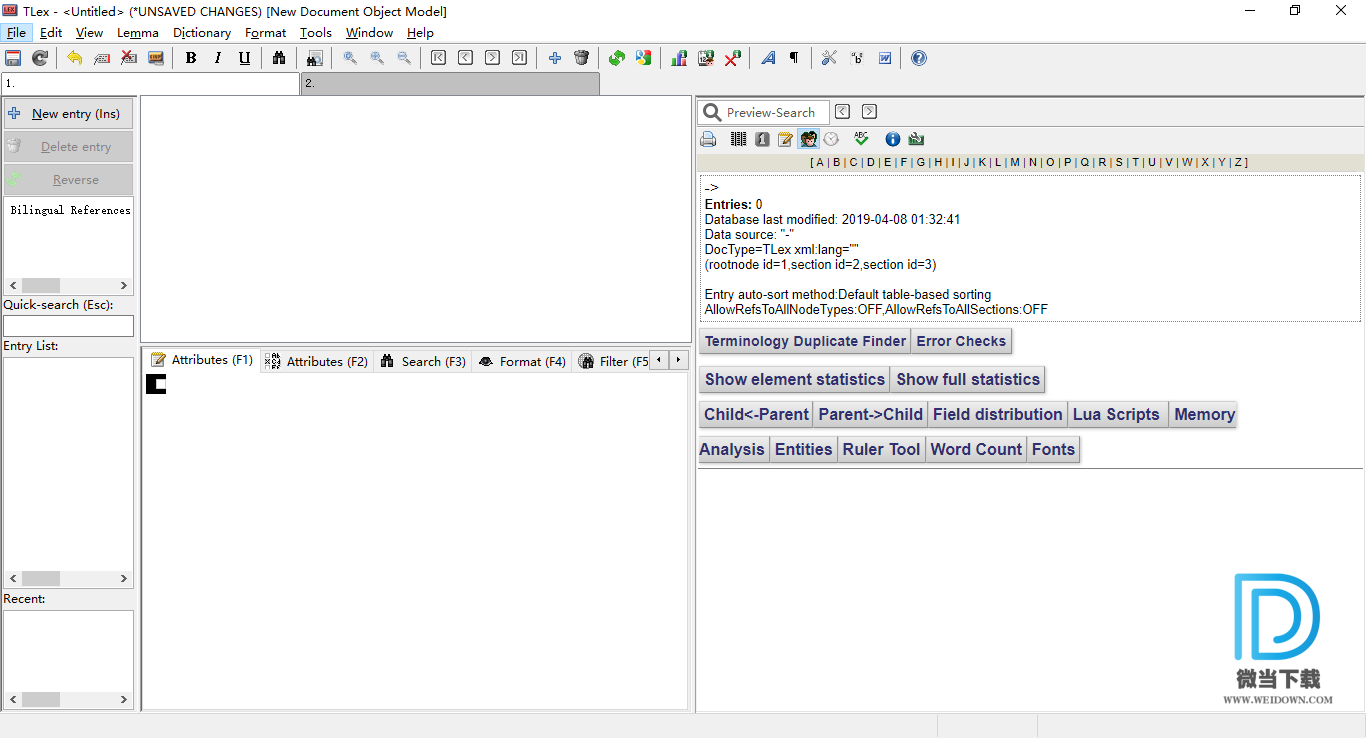Click the Italic formatting icon
Image resolution: width=1366 pixels, height=738 pixels.
[218, 58]
